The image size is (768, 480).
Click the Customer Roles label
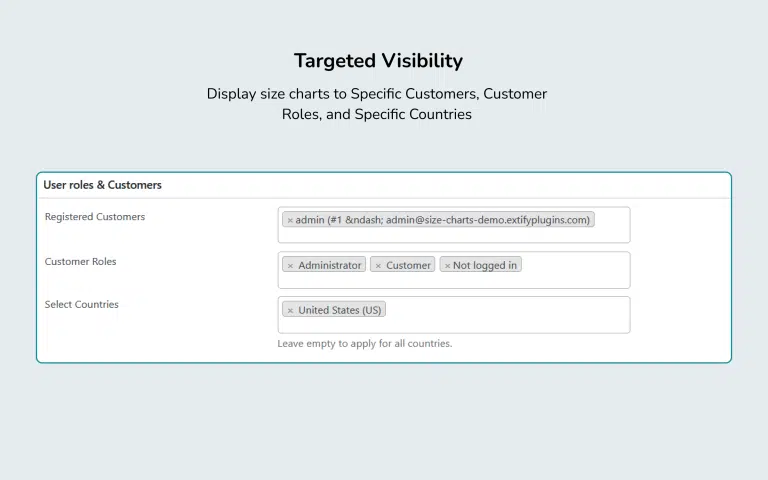pos(80,262)
